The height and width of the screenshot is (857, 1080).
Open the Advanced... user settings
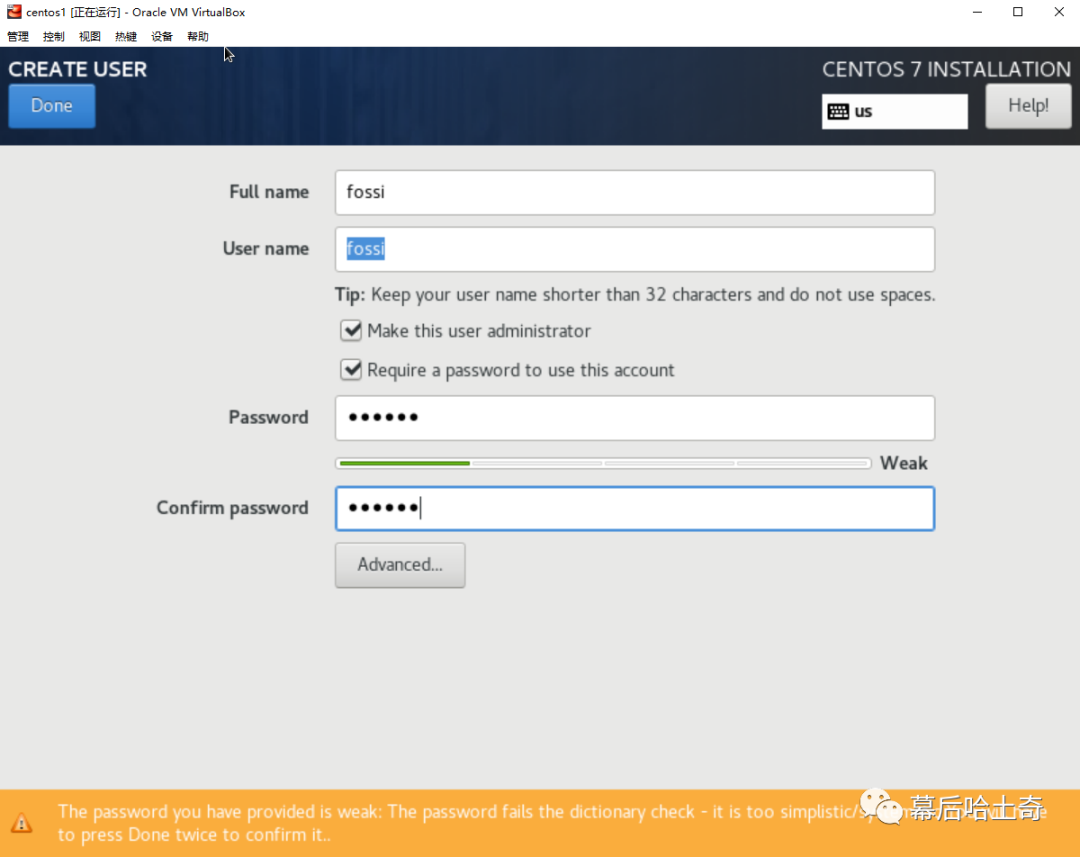(400, 565)
